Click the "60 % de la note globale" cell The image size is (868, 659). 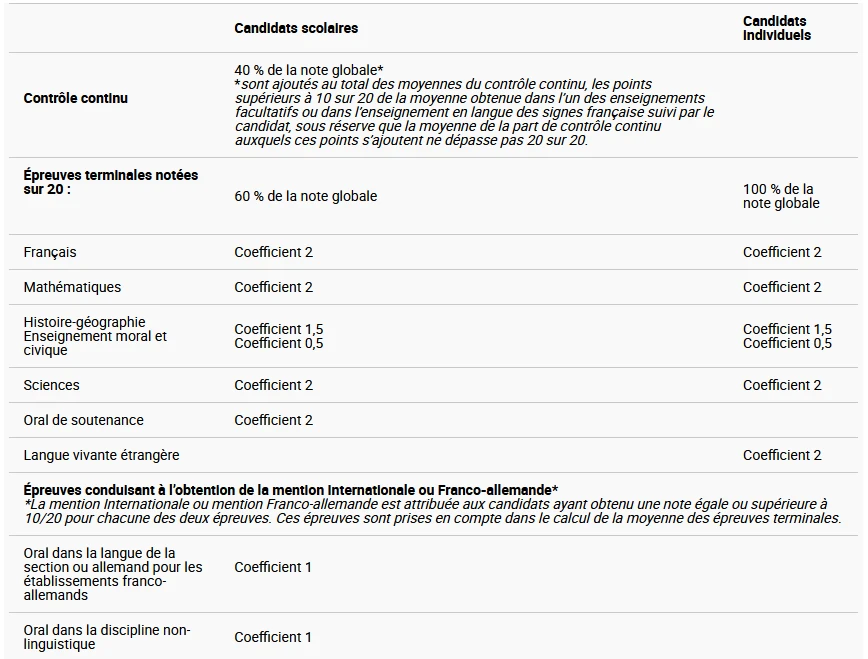(x=306, y=196)
